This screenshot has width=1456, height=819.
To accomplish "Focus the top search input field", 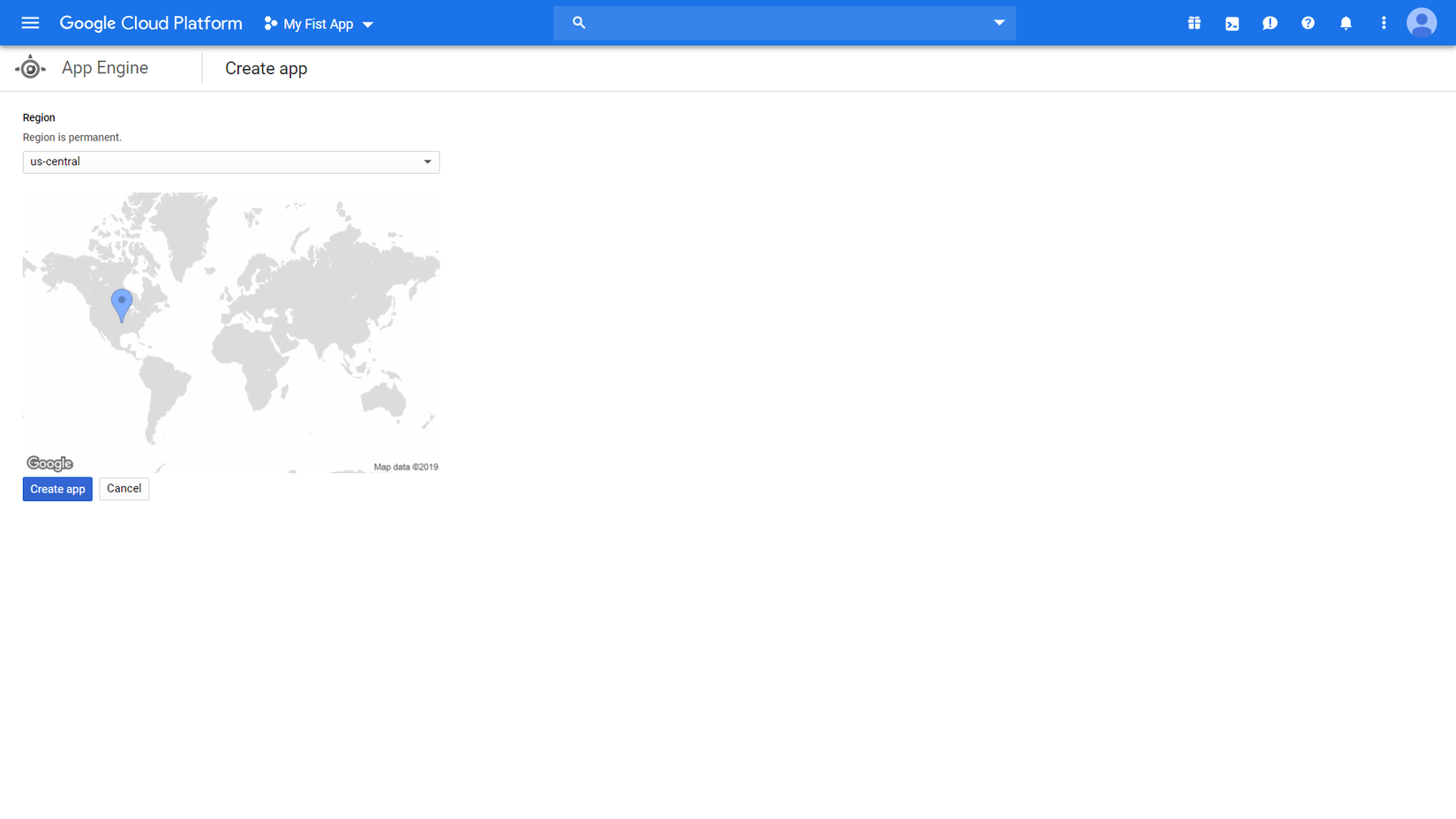I will click(x=784, y=23).
